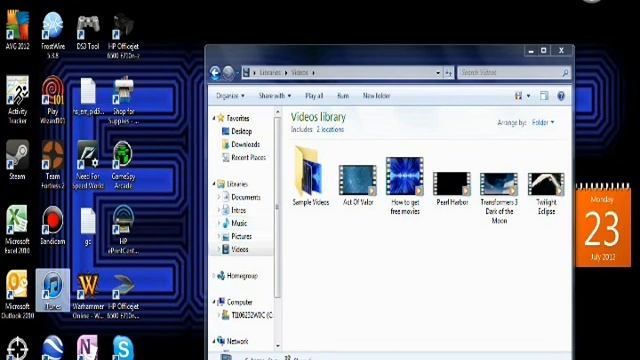The height and width of the screenshot is (360, 640).
Task: Click in the Search Videos field
Action: click(513, 73)
